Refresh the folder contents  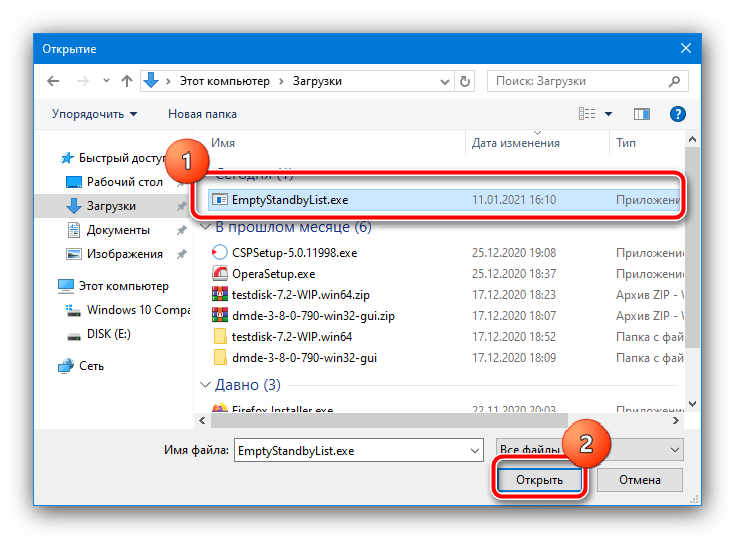click(x=465, y=82)
